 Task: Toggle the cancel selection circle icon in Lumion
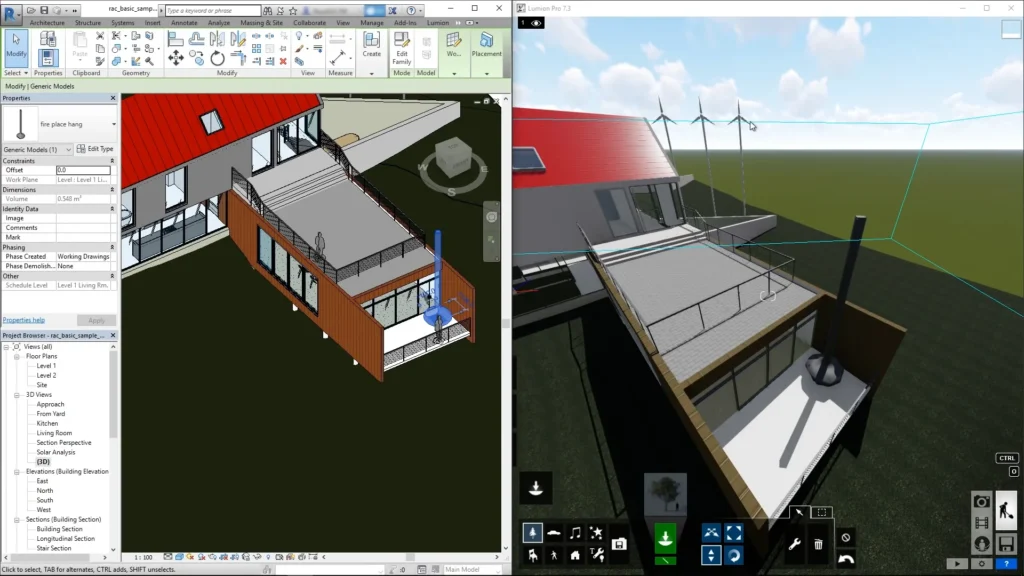(x=846, y=537)
